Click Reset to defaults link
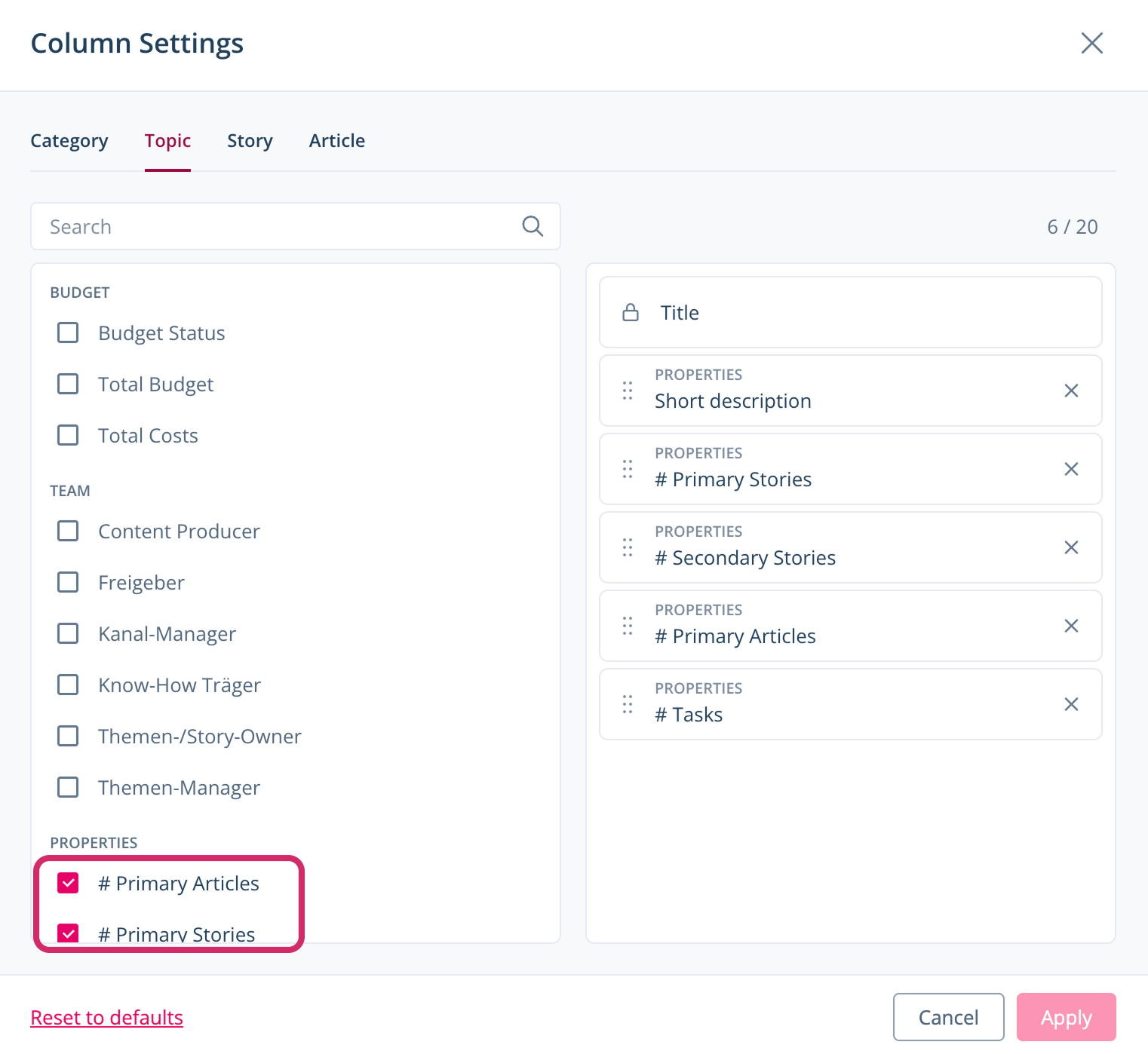Viewport: 1148px width, 1054px height. (x=106, y=1018)
